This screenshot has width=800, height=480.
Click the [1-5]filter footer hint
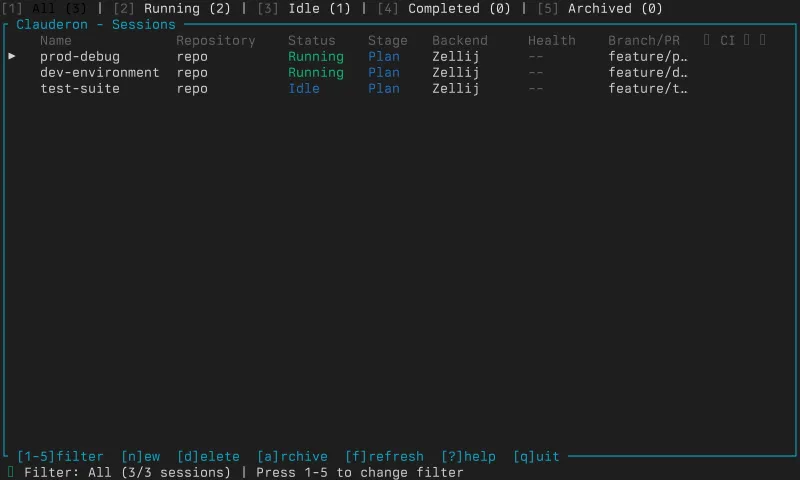tap(60, 456)
